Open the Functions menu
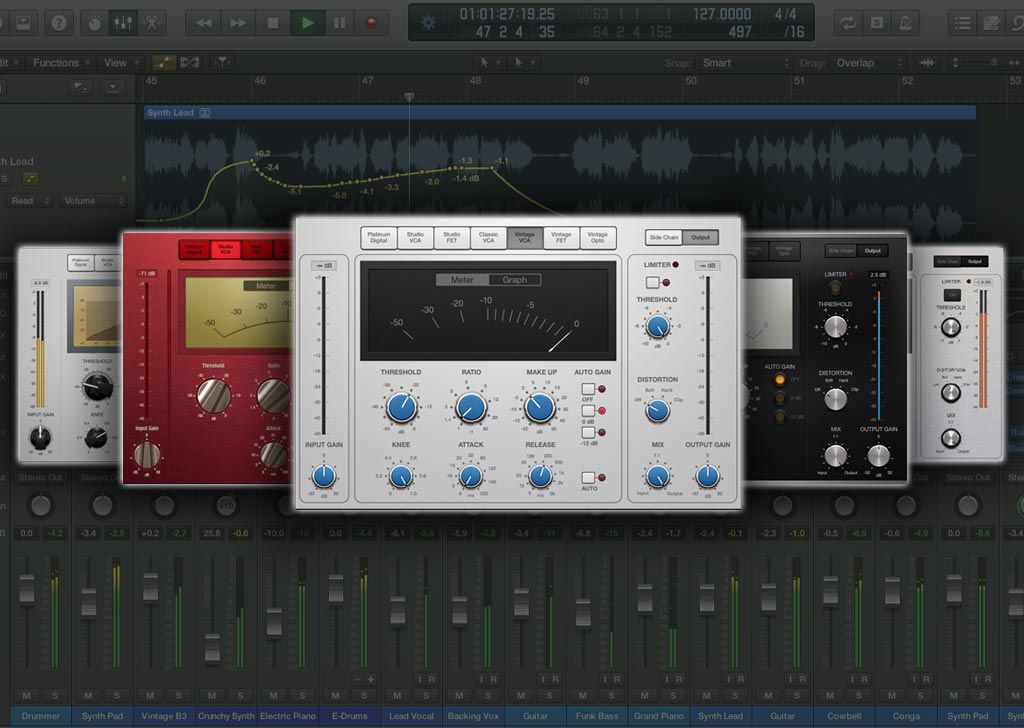Screen dimensions: 1024x728 pos(61,63)
